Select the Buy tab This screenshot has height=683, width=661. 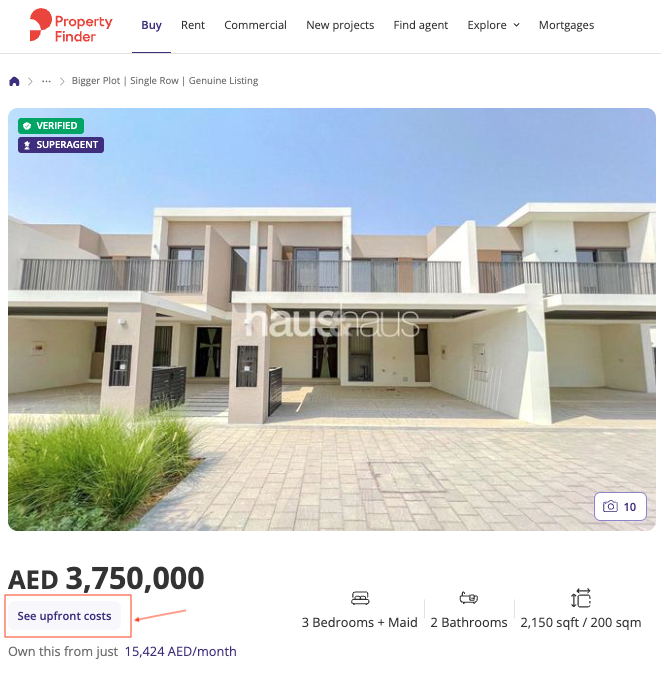pos(151,25)
